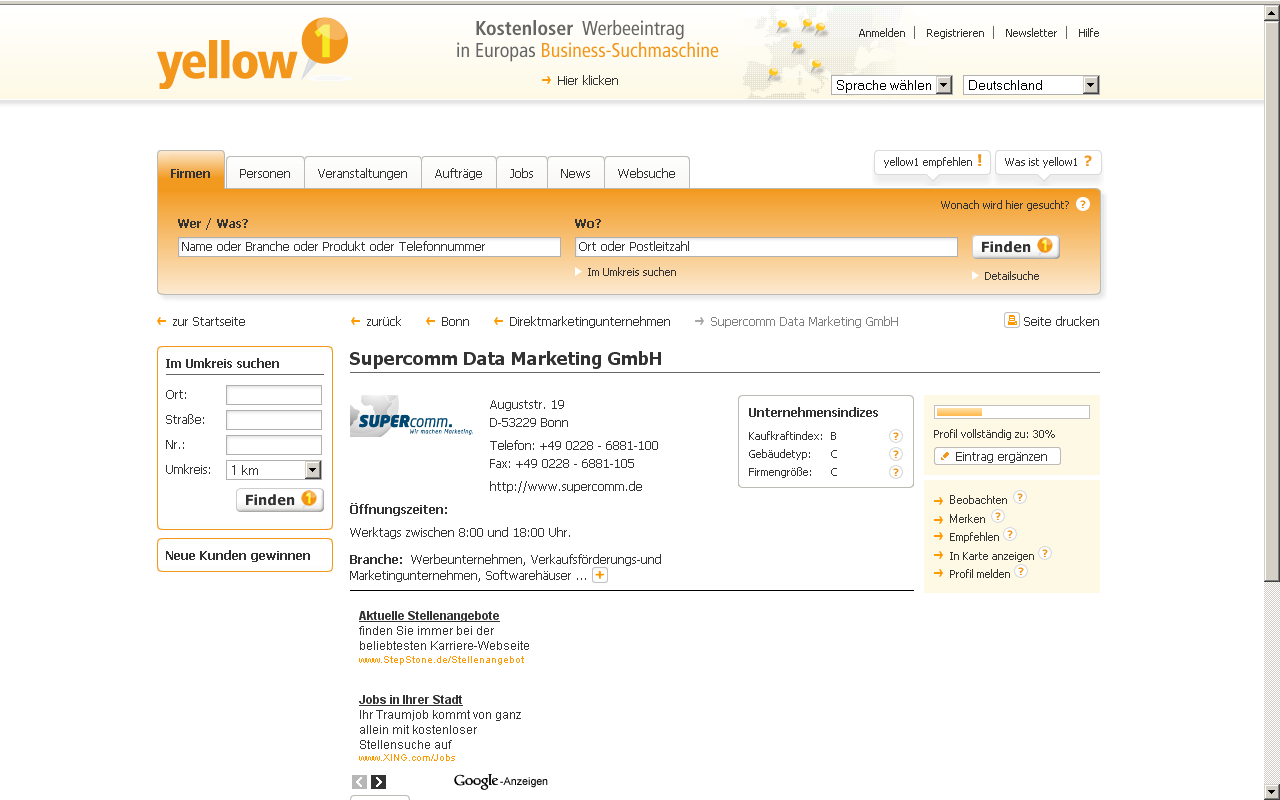The image size is (1280, 800).
Task: Click help icon beside Merken
Action: (998, 516)
